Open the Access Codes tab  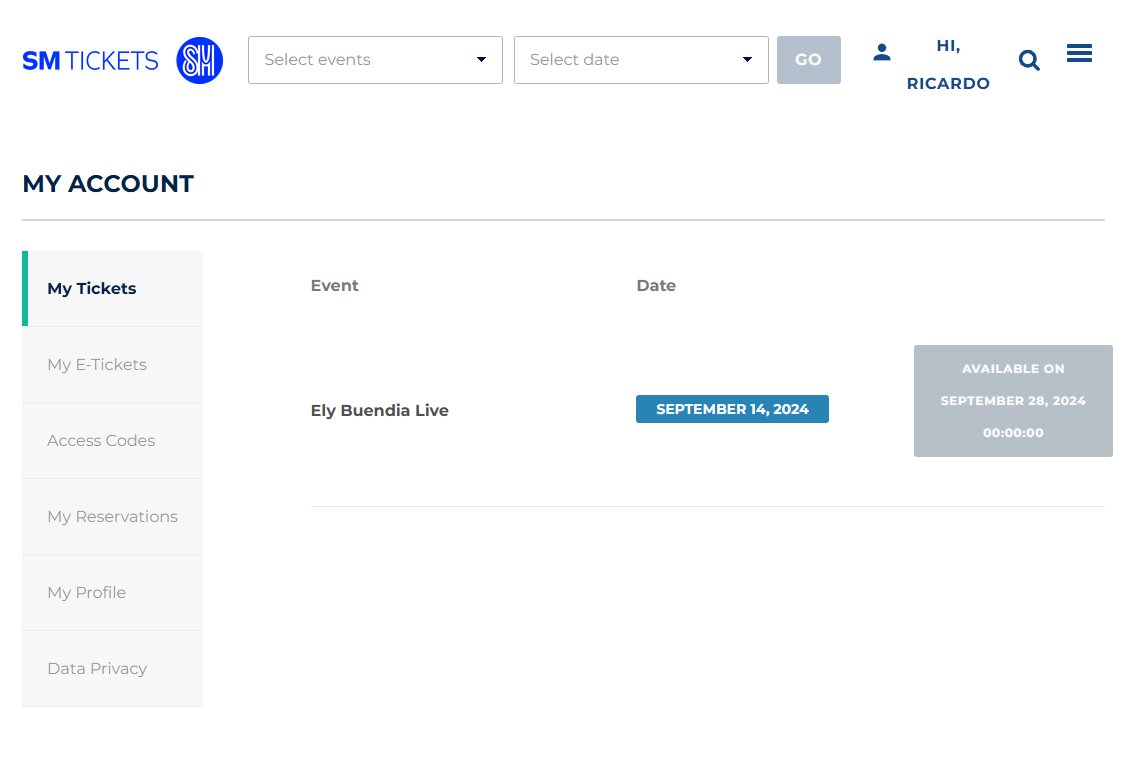(112, 441)
